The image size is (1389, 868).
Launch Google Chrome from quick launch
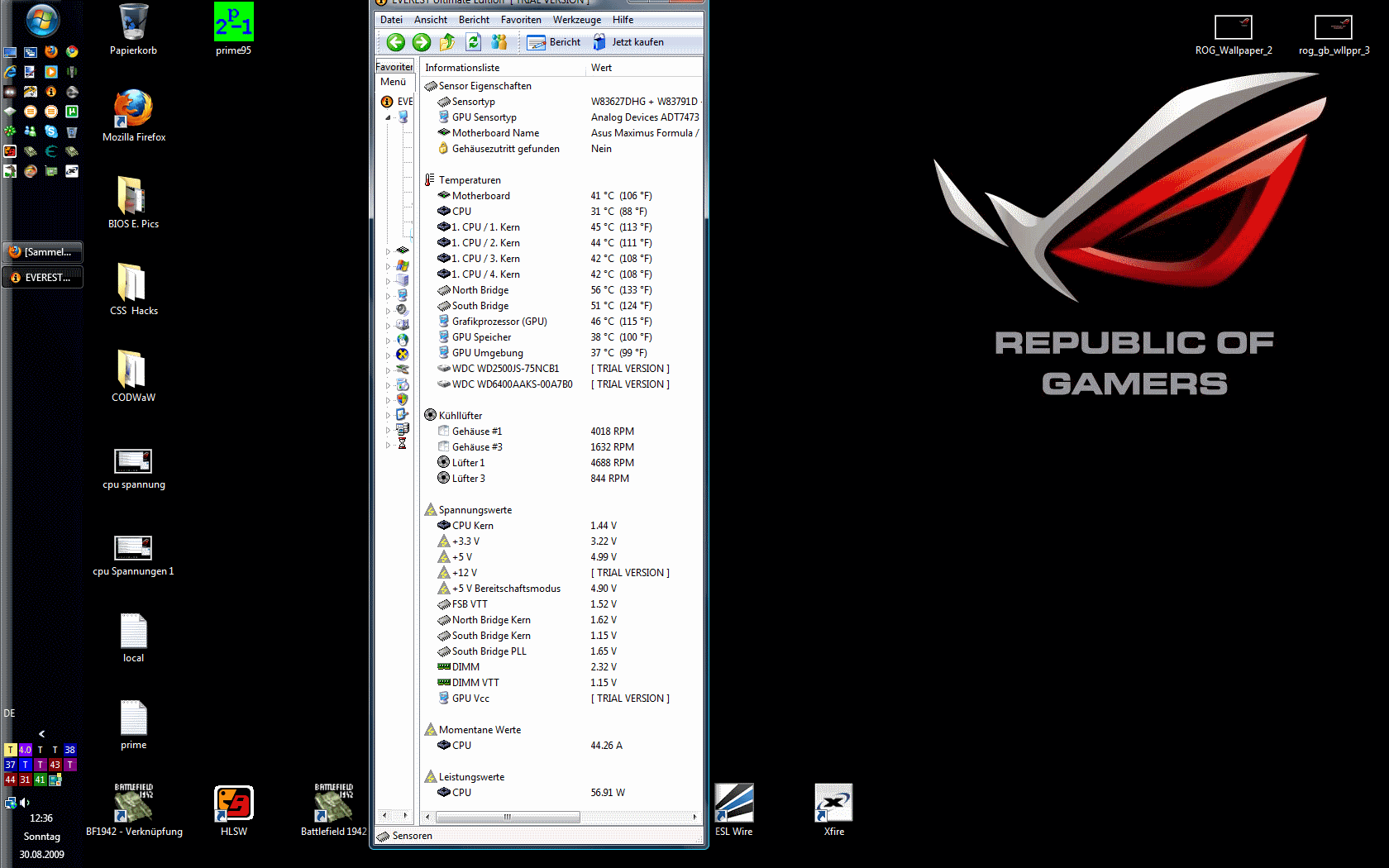pos(72,51)
